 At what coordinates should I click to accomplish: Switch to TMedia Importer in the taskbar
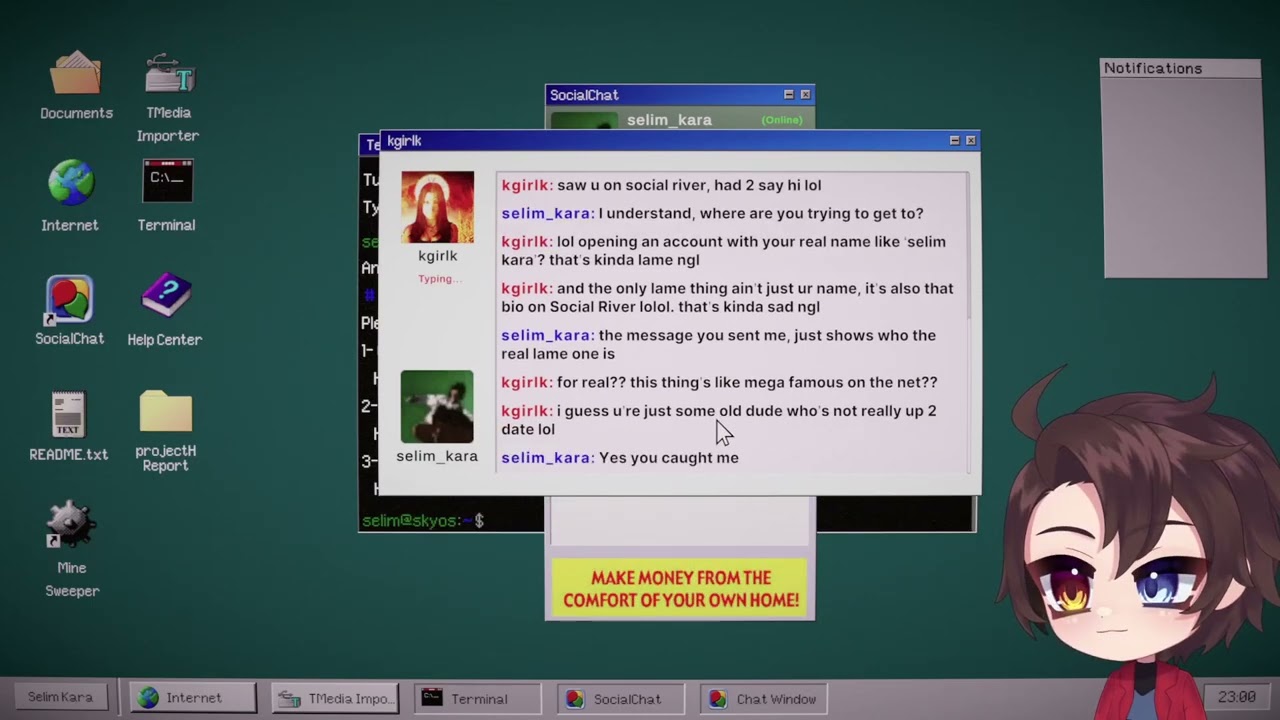click(x=335, y=698)
